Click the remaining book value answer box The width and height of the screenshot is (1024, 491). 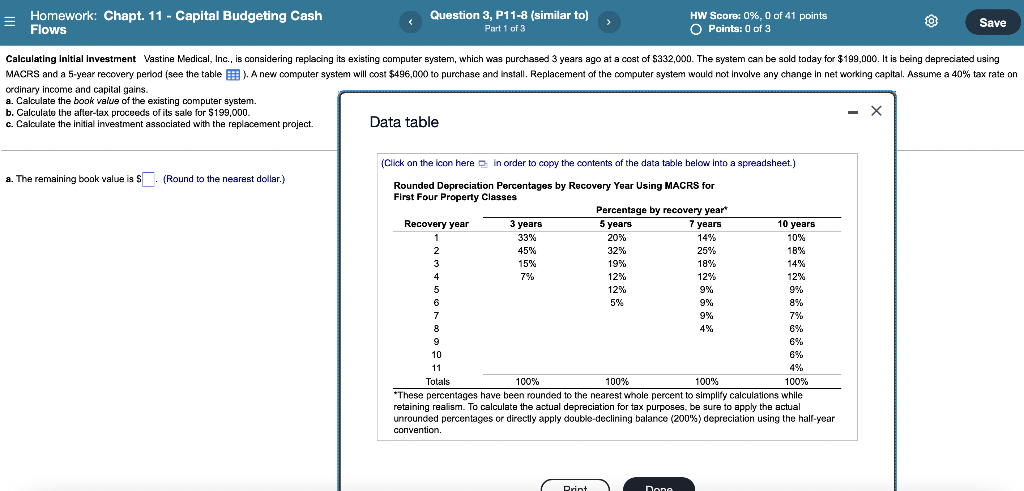149,179
